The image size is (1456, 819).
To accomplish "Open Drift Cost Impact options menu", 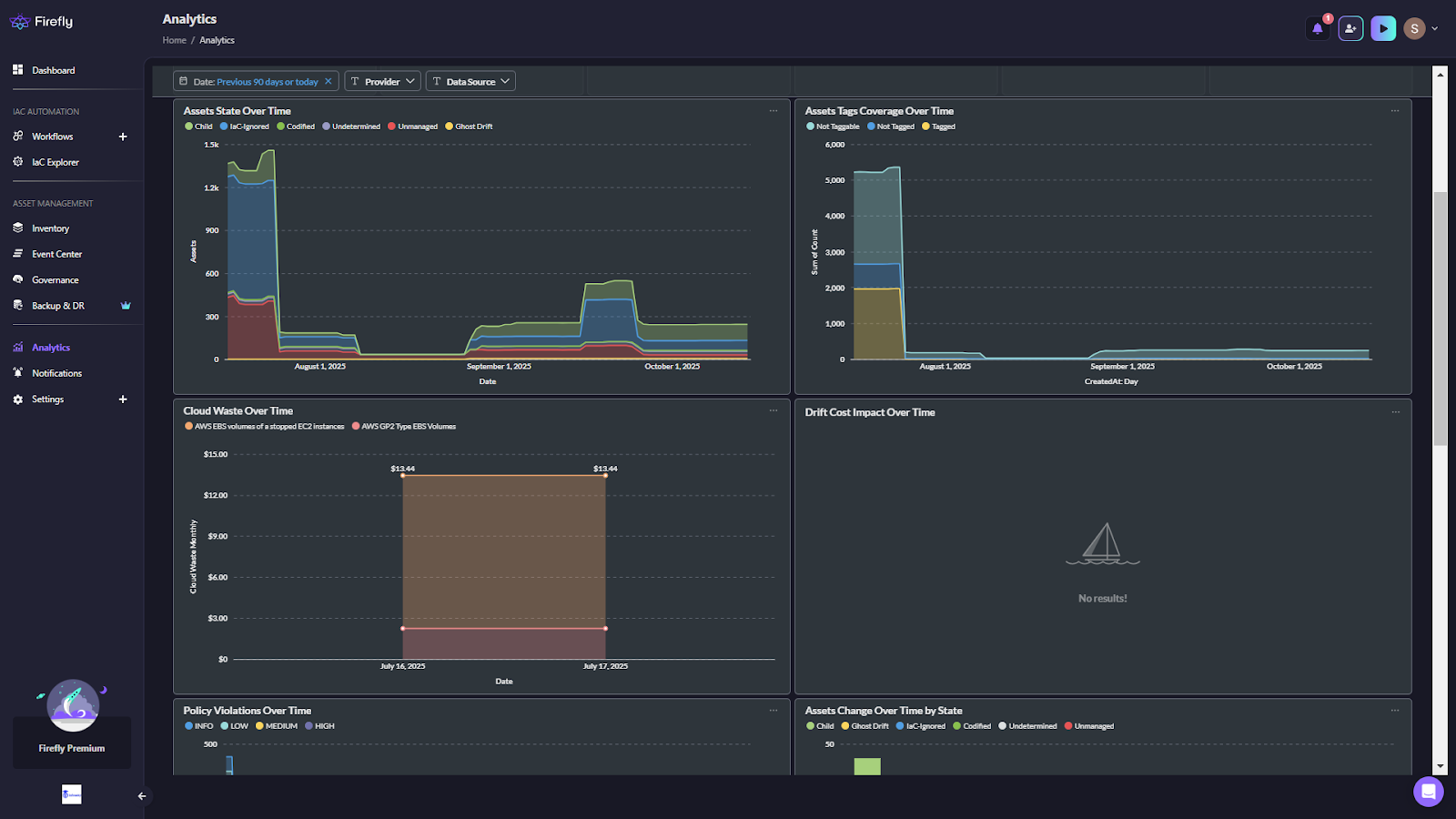I will (1395, 412).
